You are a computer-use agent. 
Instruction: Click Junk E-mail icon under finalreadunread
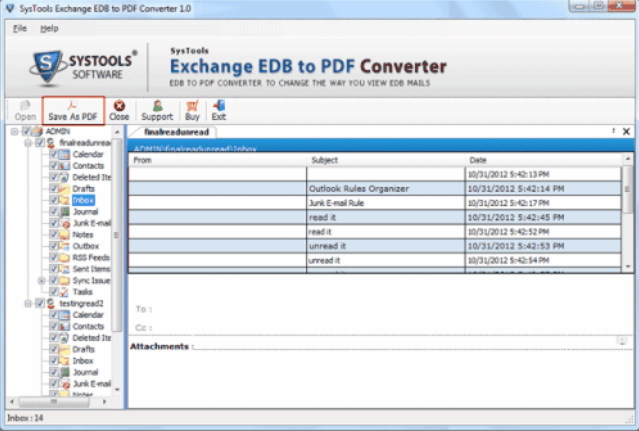(64, 223)
